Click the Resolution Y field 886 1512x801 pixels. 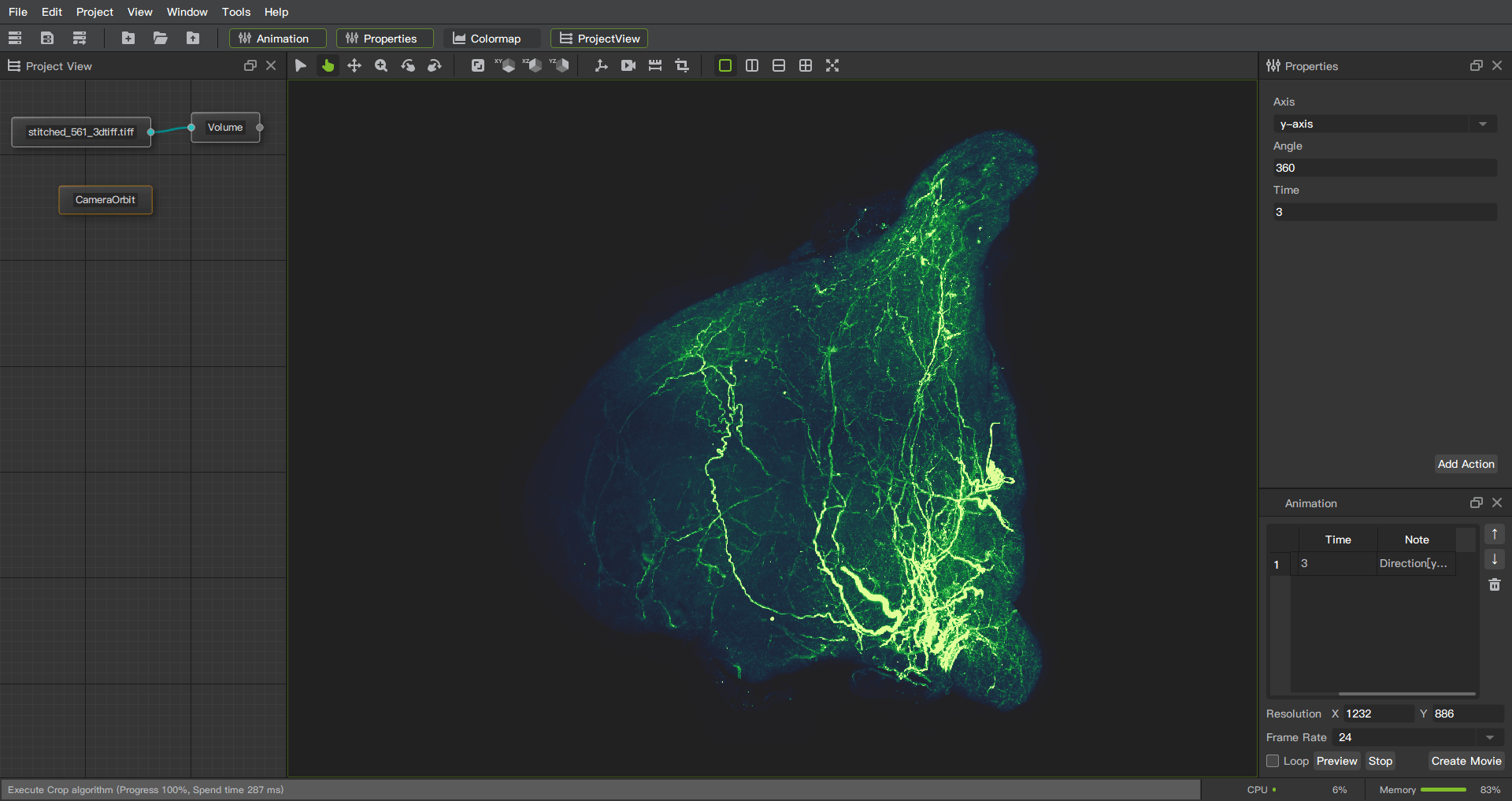point(1468,714)
